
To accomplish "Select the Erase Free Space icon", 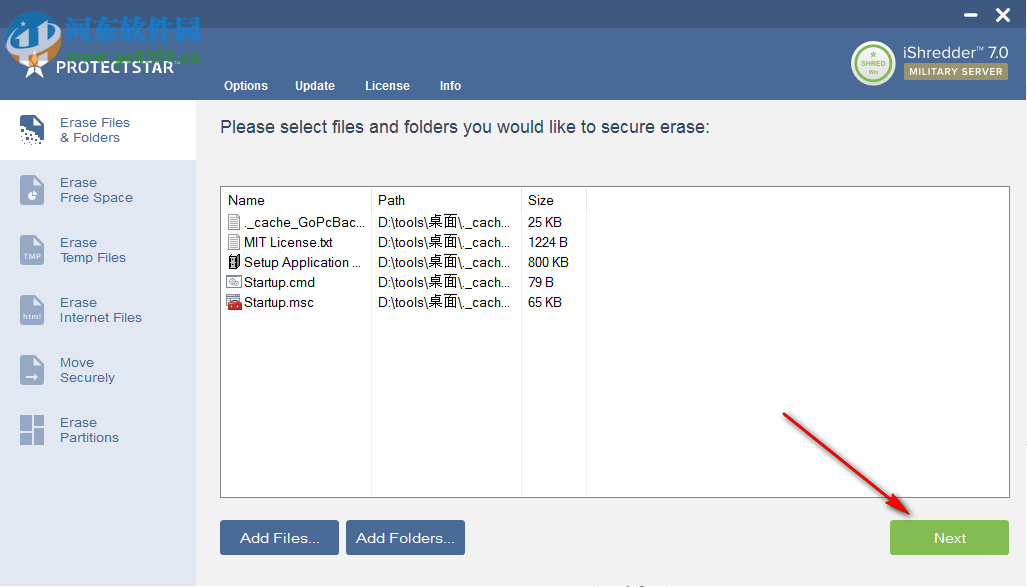I will pyautogui.click(x=32, y=190).
